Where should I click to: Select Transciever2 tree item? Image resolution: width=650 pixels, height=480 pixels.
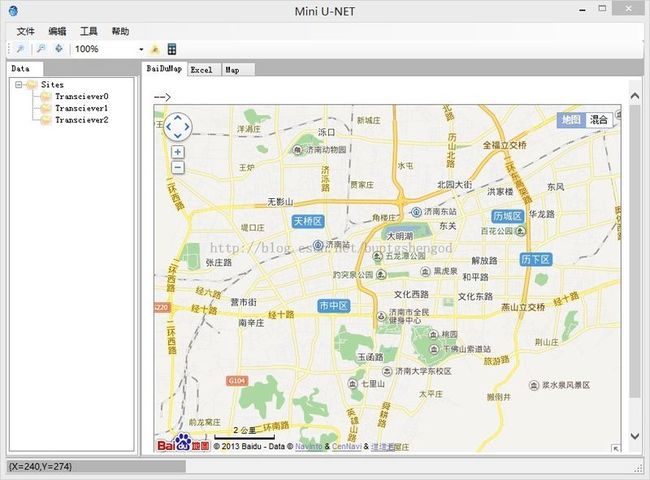coord(82,120)
